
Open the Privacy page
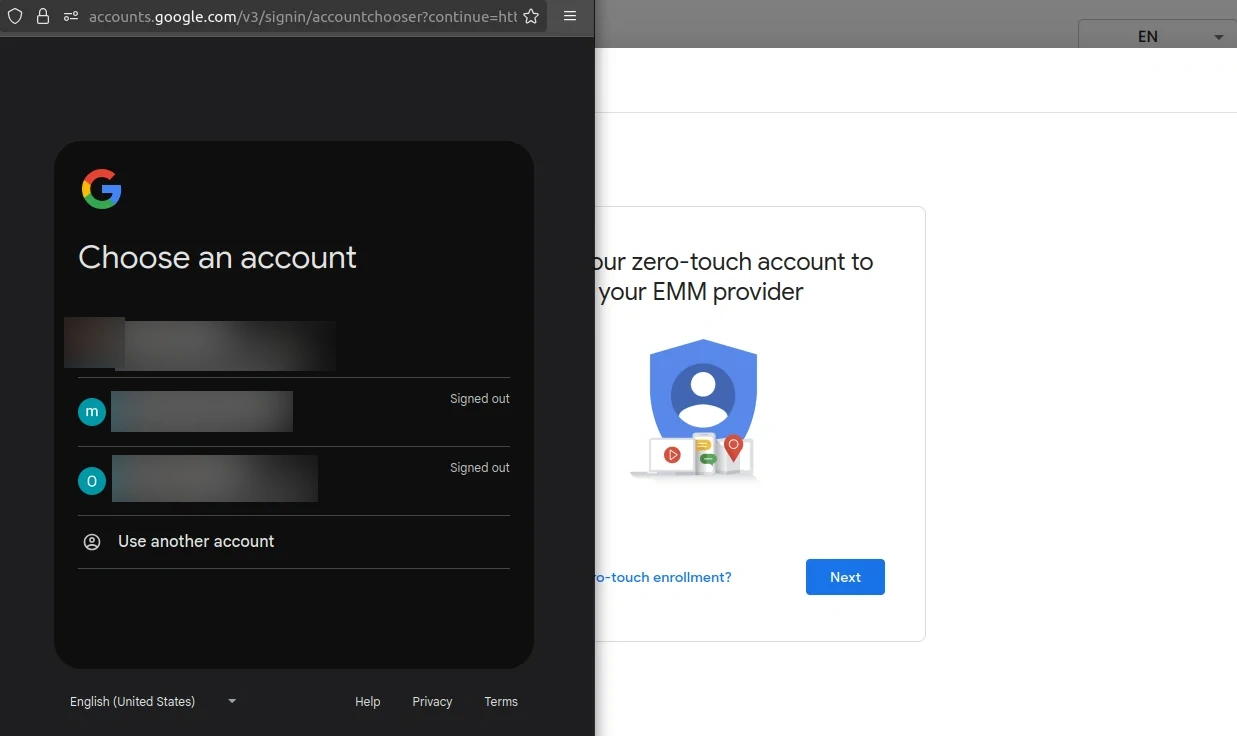432,701
